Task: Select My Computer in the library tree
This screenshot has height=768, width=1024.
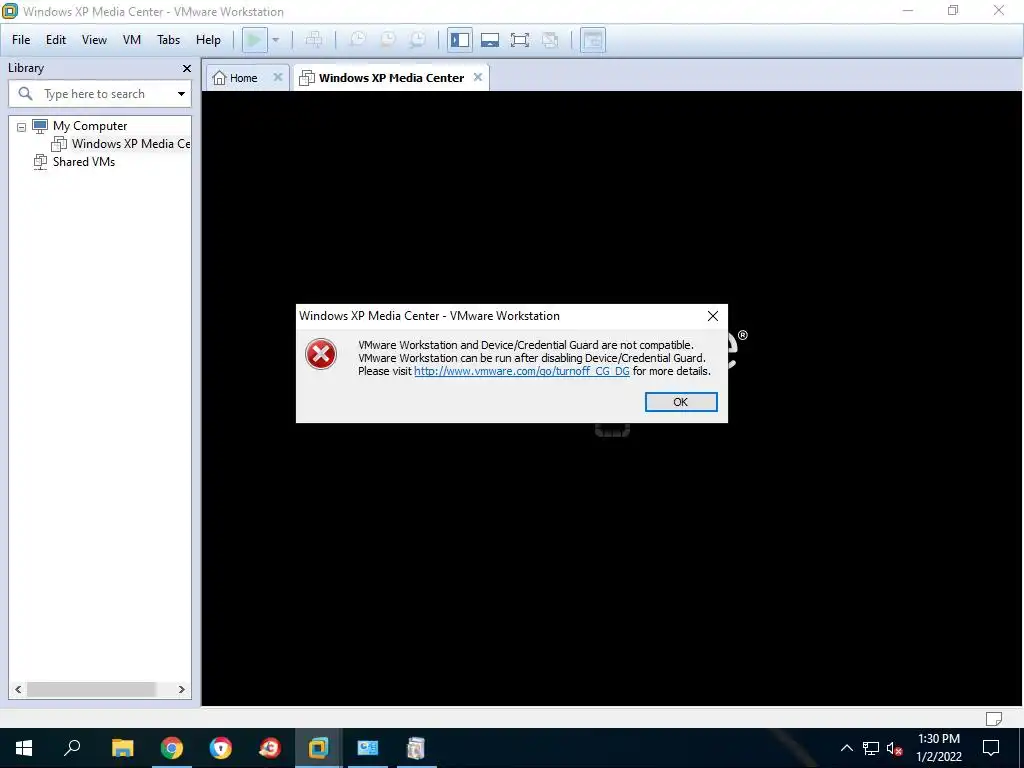Action: (x=90, y=126)
